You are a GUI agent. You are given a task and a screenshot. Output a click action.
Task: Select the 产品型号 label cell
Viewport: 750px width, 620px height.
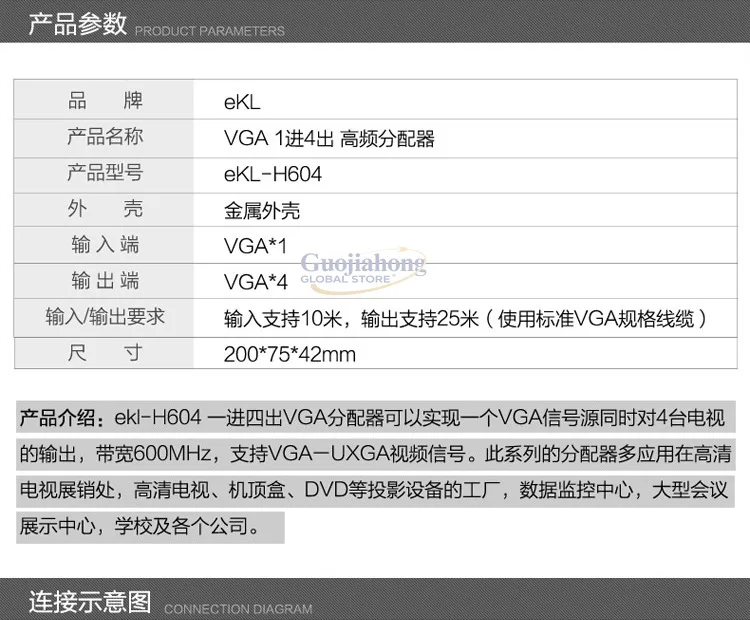105,173
